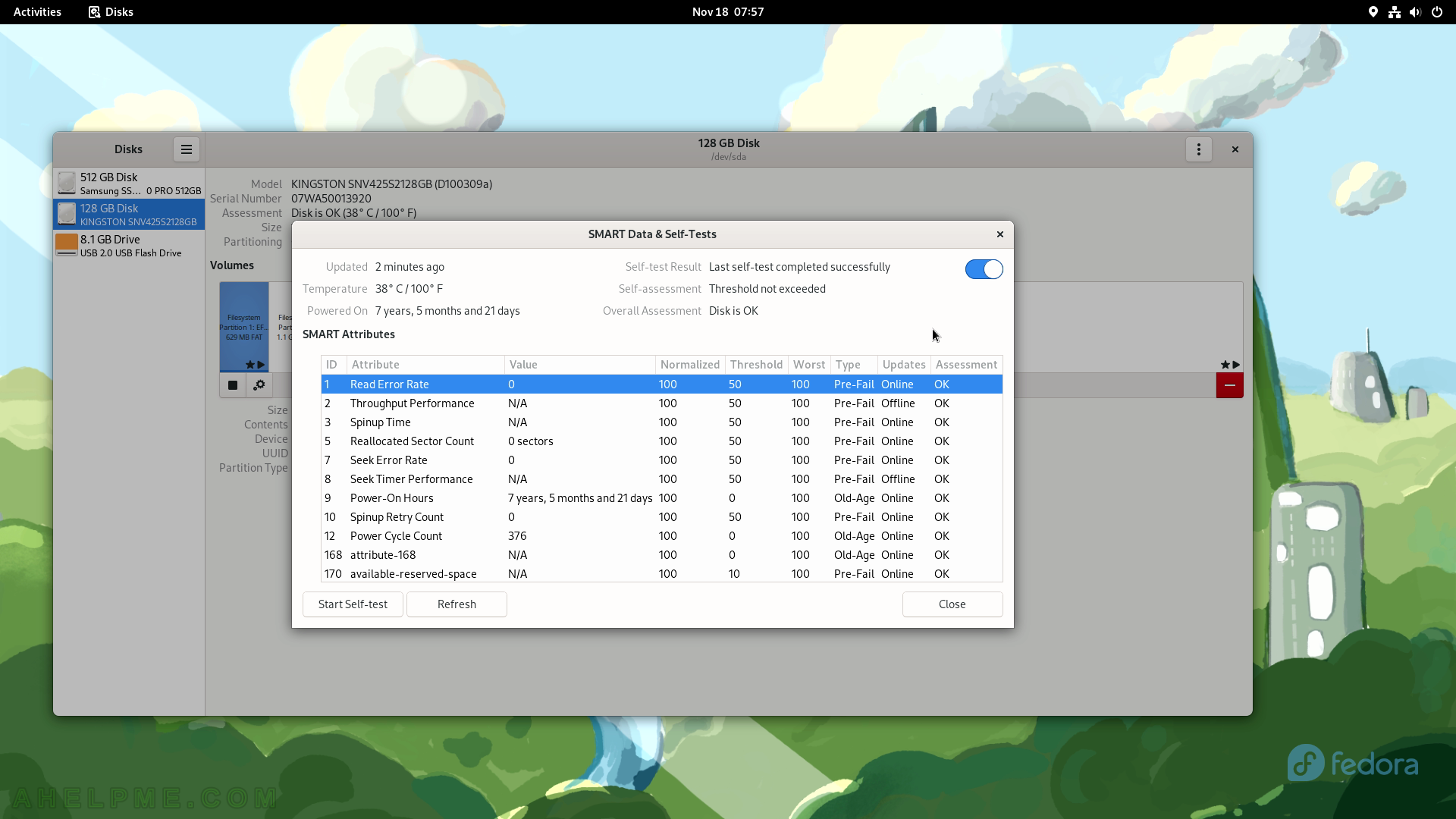
Task: Open the Activities overview
Action: [37, 12]
